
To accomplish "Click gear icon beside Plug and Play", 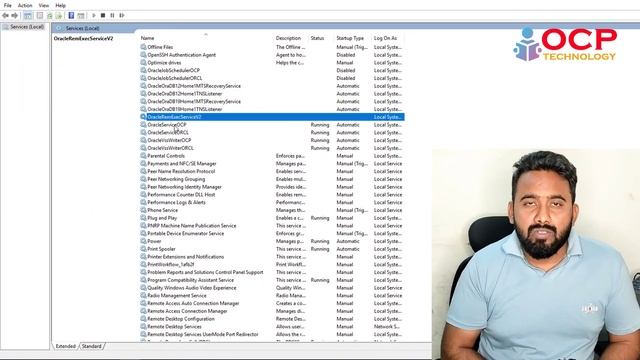I will point(143,218).
